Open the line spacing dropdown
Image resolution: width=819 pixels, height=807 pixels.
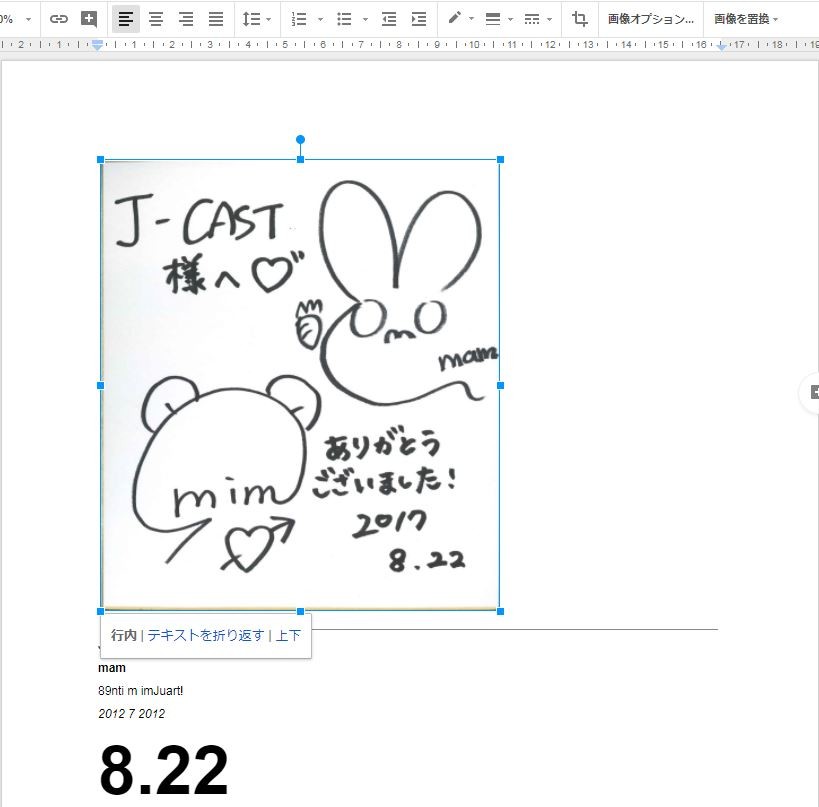click(256, 19)
